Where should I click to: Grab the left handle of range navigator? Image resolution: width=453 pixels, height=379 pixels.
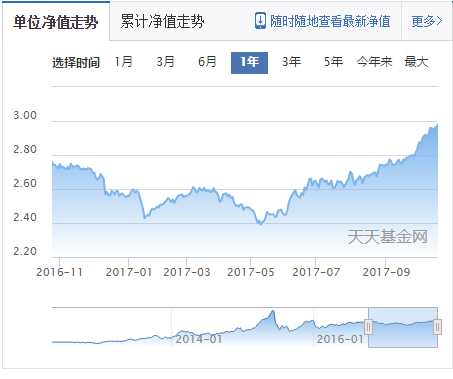click(x=369, y=327)
